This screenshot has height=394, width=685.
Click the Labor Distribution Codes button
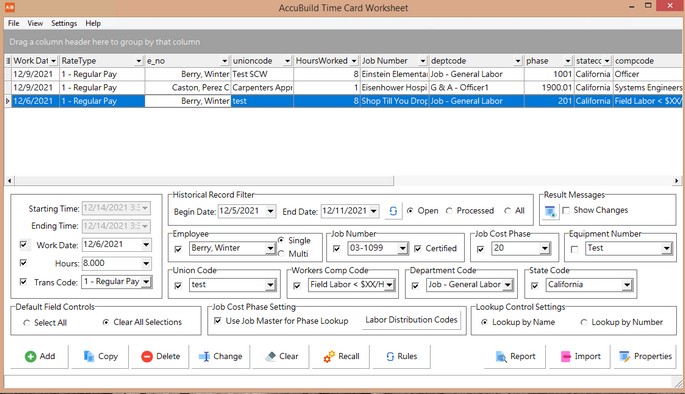[x=411, y=320]
